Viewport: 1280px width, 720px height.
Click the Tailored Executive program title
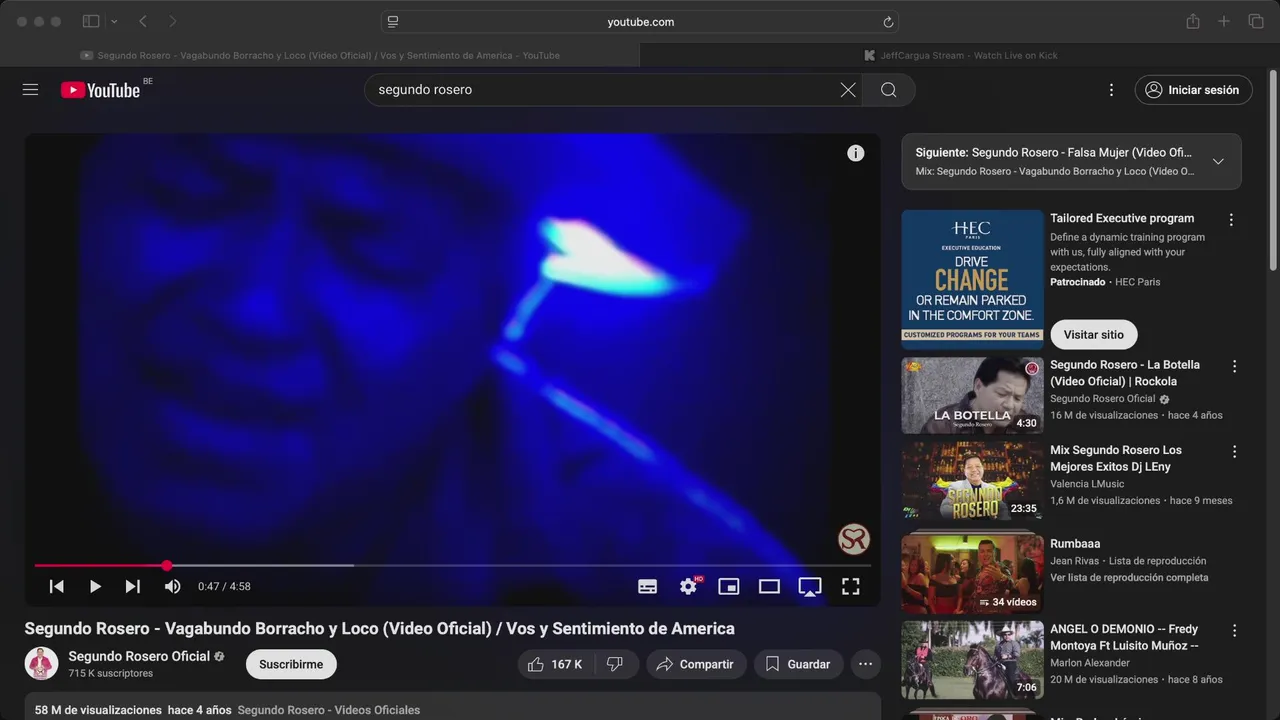coord(1122,218)
